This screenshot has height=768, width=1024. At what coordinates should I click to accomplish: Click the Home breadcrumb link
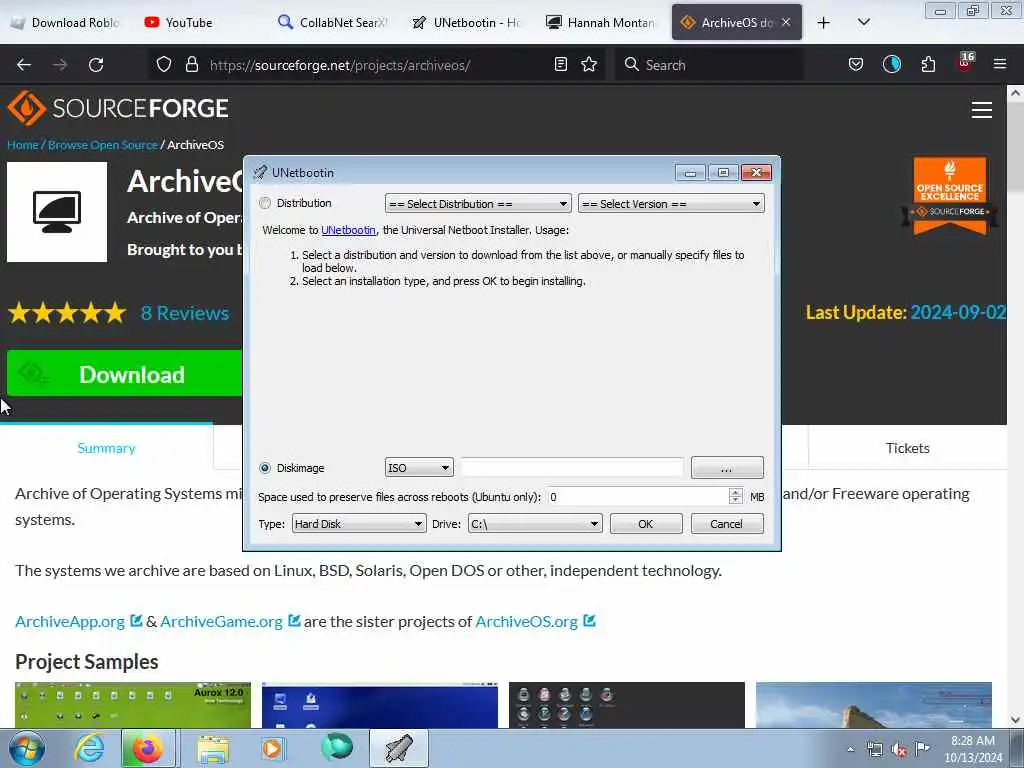click(x=23, y=144)
